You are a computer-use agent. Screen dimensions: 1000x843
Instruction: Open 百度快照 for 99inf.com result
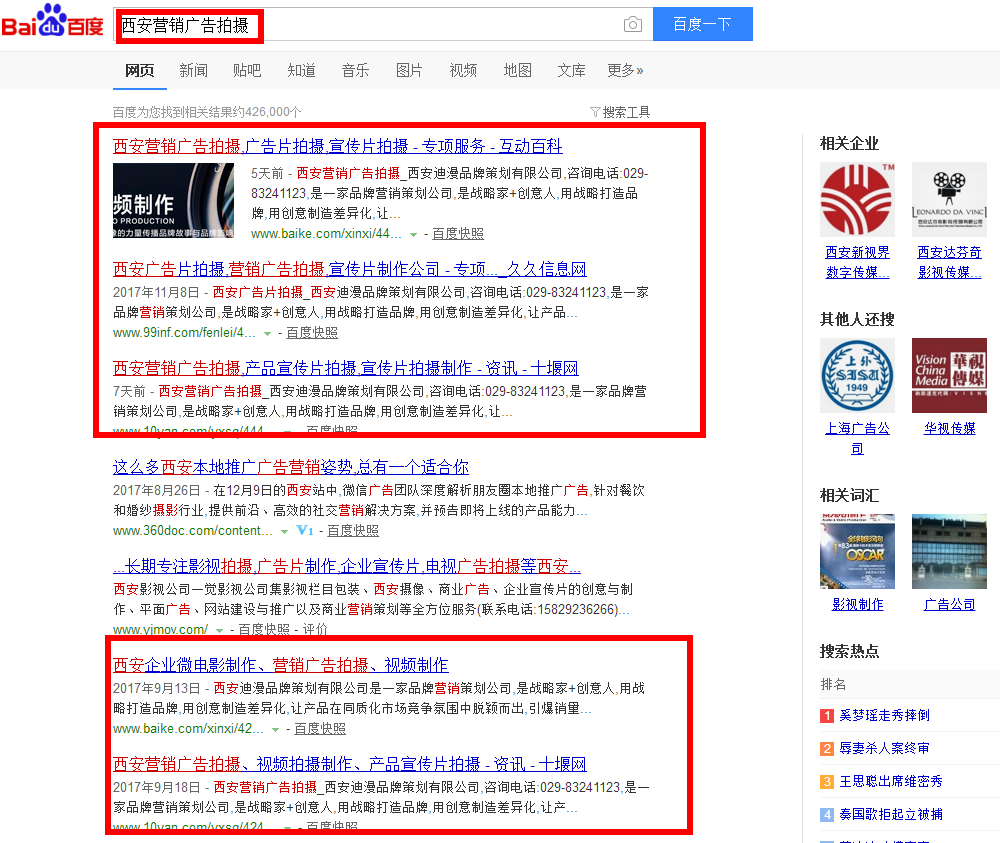click(x=312, y=333)
